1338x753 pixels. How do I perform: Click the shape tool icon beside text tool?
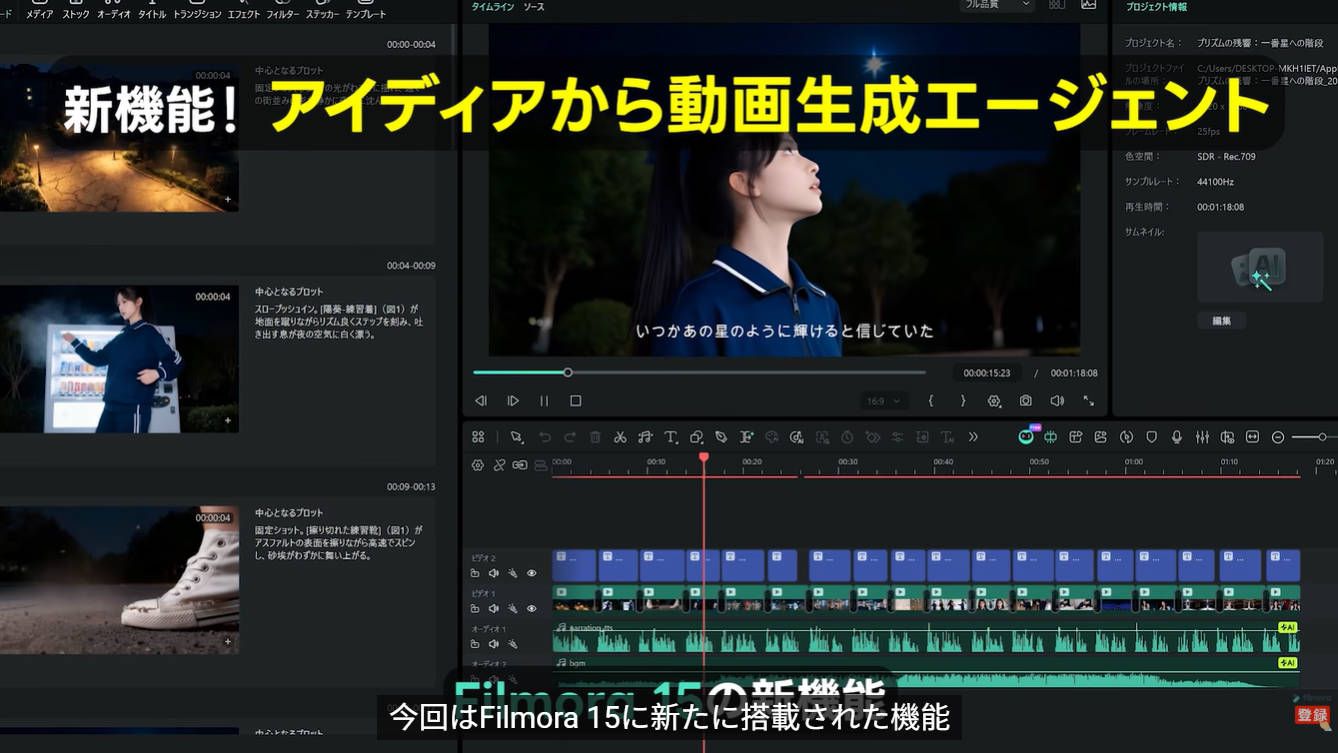696,437
